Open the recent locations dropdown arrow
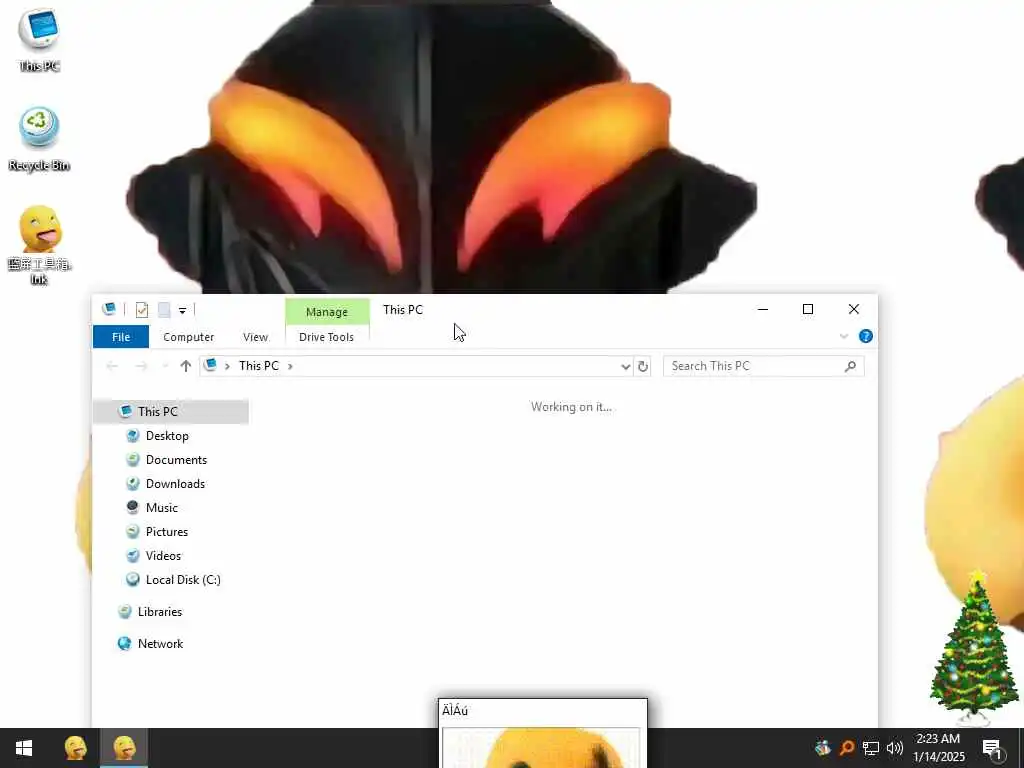Image resolution: width=1024 pixels, height=768 pixels. click(x=165, y=366)
